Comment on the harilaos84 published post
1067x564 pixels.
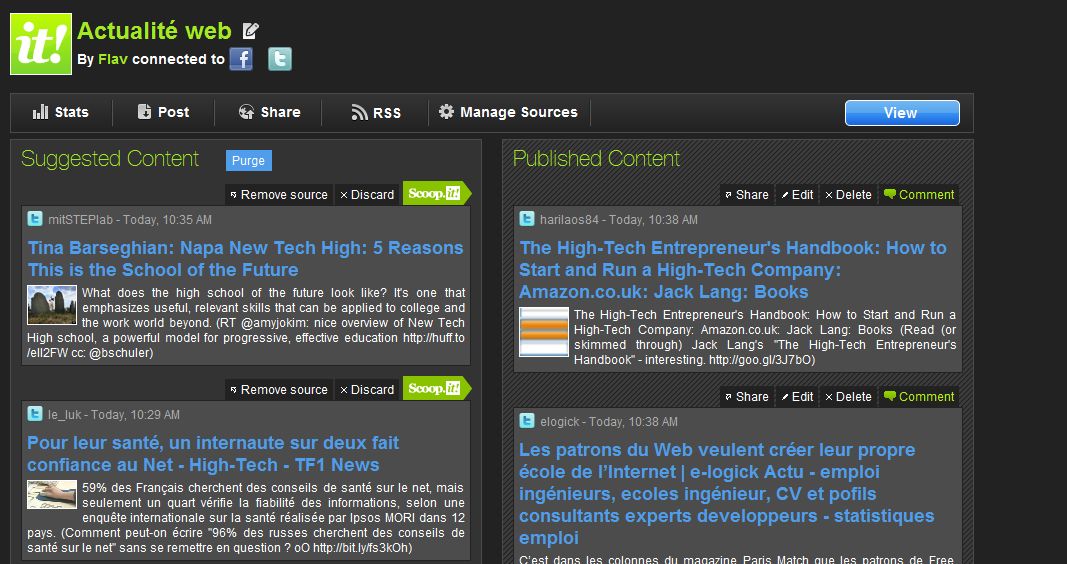click(x=919, y=195)
